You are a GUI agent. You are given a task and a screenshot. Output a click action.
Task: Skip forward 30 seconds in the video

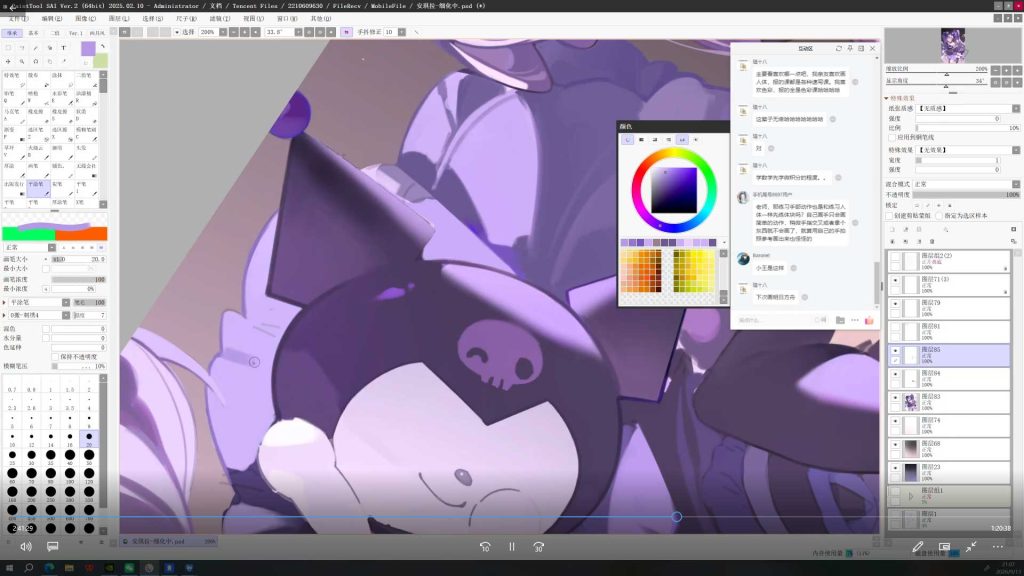[x=538, y=547]
